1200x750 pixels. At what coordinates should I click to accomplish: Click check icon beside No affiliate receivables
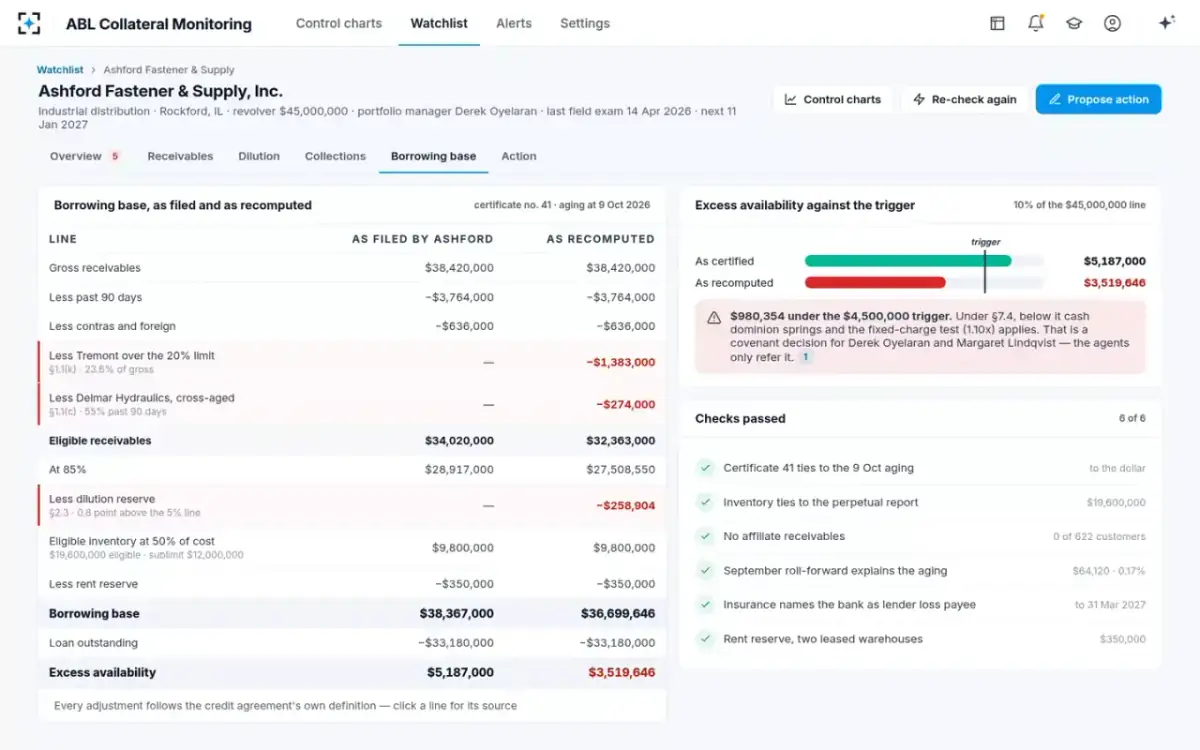[706, 536]
